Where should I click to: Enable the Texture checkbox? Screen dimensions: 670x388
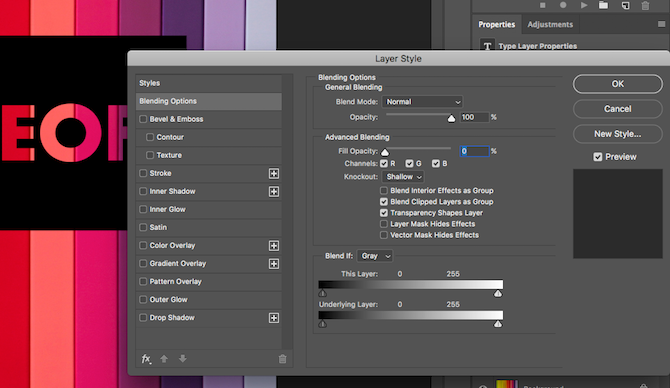click(x=150, y=155)
